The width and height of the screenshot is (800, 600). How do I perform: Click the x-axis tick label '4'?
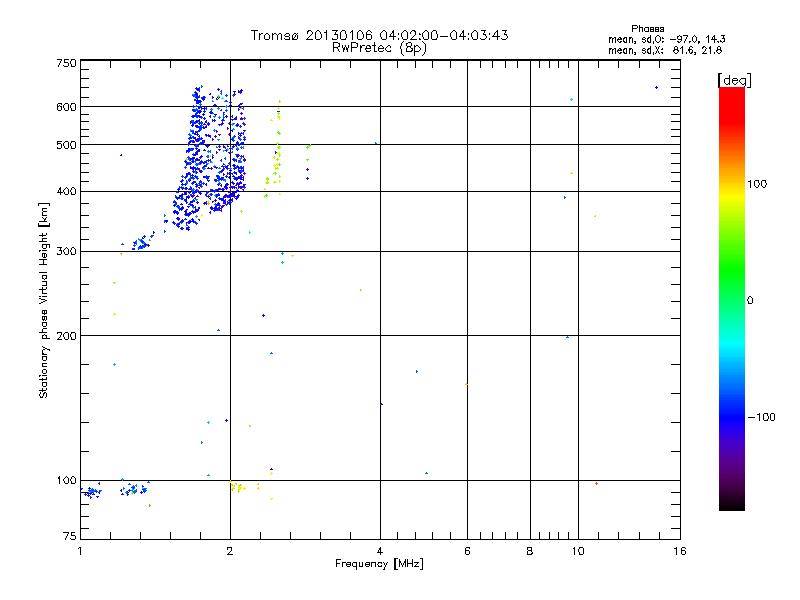coord(380,551)
